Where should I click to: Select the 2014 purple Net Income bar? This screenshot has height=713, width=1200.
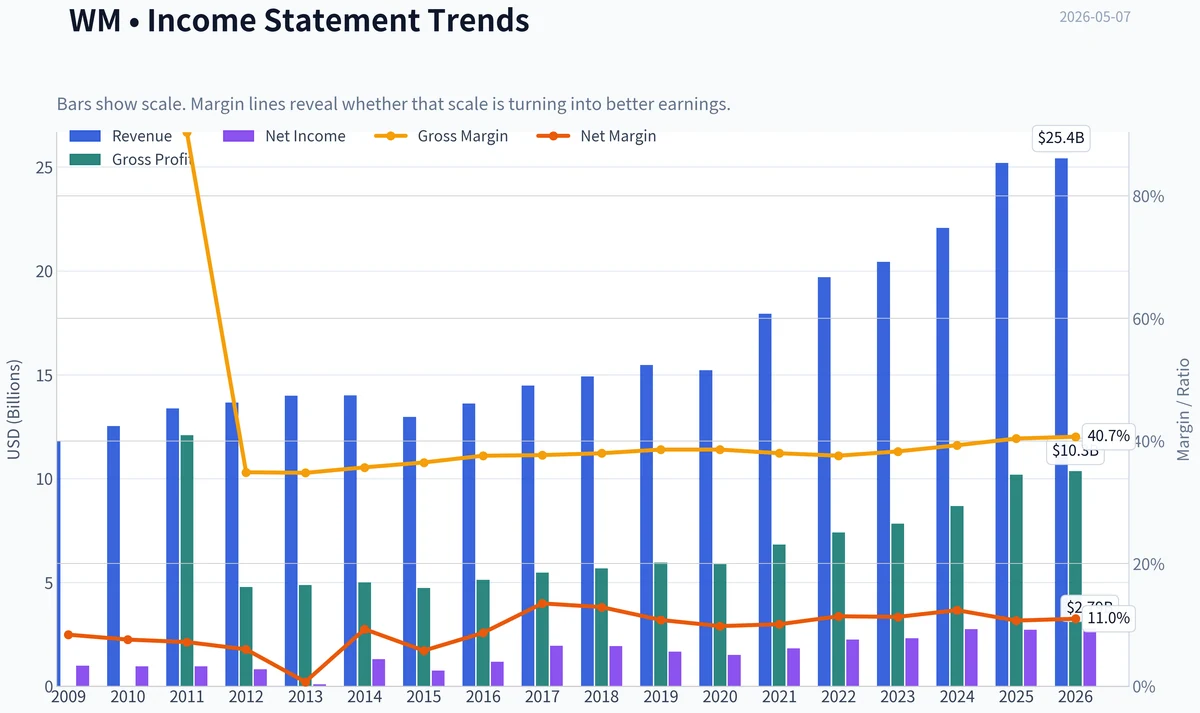(x=379, y=673)
